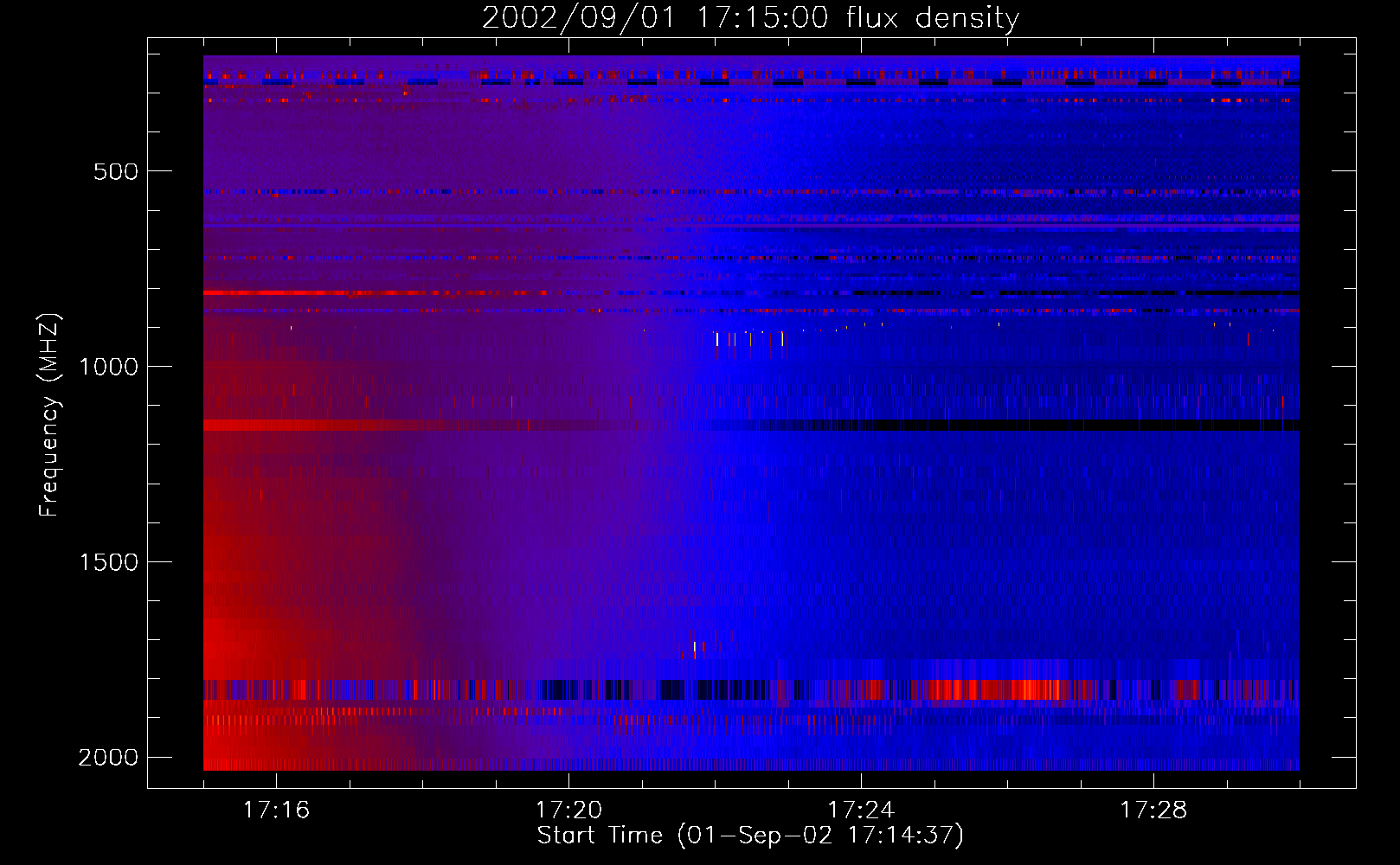This screenshot has width=1400, height=865.
Task: Click the 1000 frequency tick label
Action: click(x=108, y=367)
